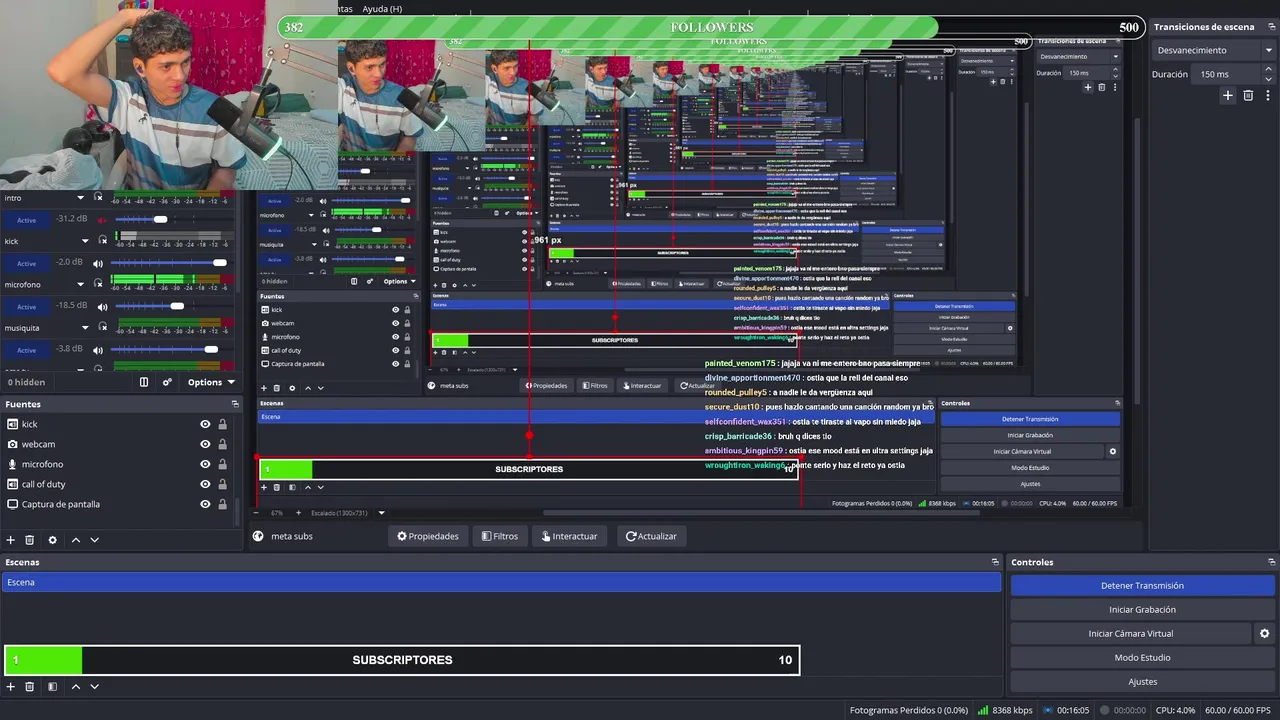The height and width of the screenshot is (720, 1280).
Task: Add a new source in Fuentes
Action: (x=11, y=540)
